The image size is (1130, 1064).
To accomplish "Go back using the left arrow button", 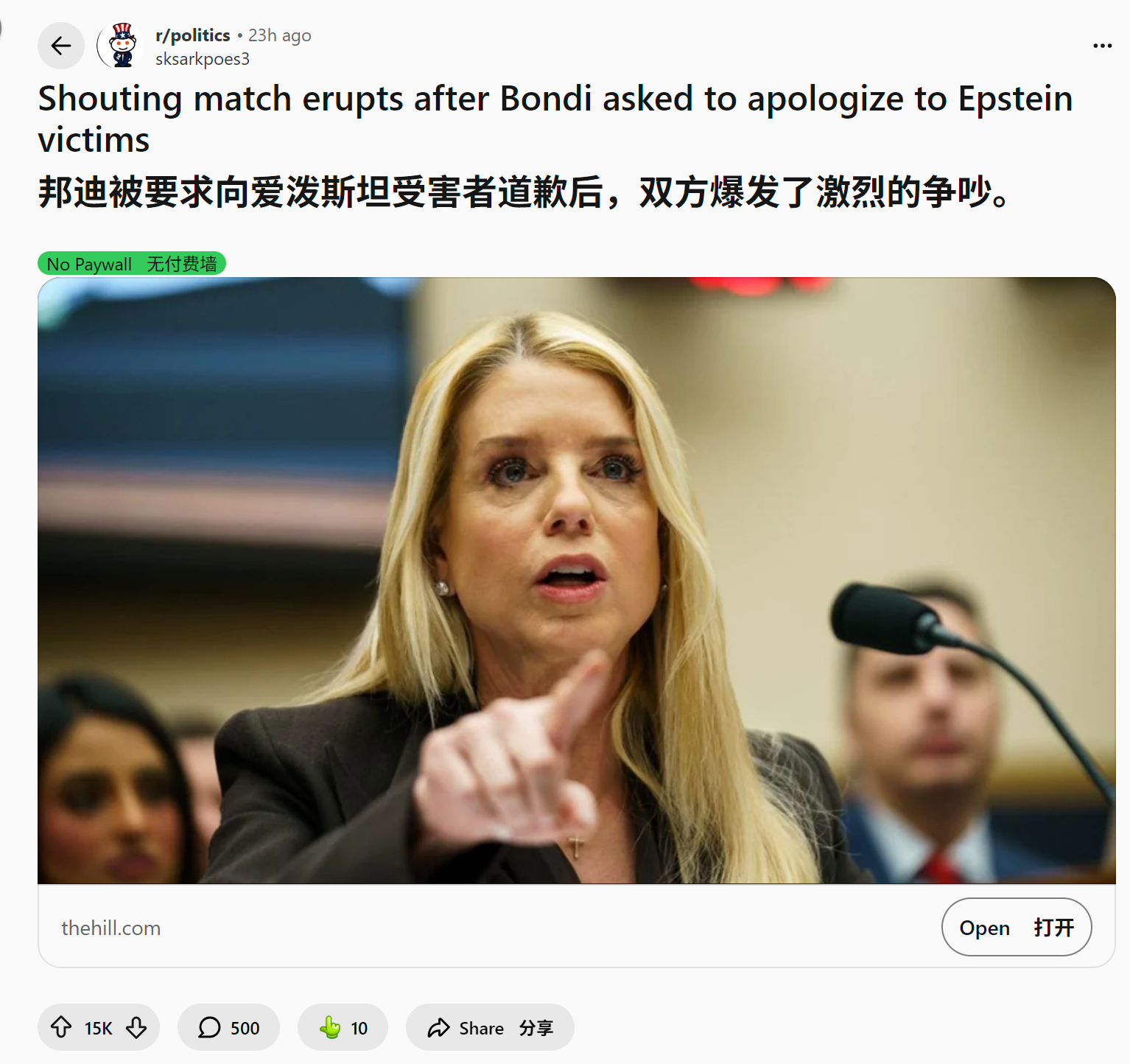I will (61, 46).
